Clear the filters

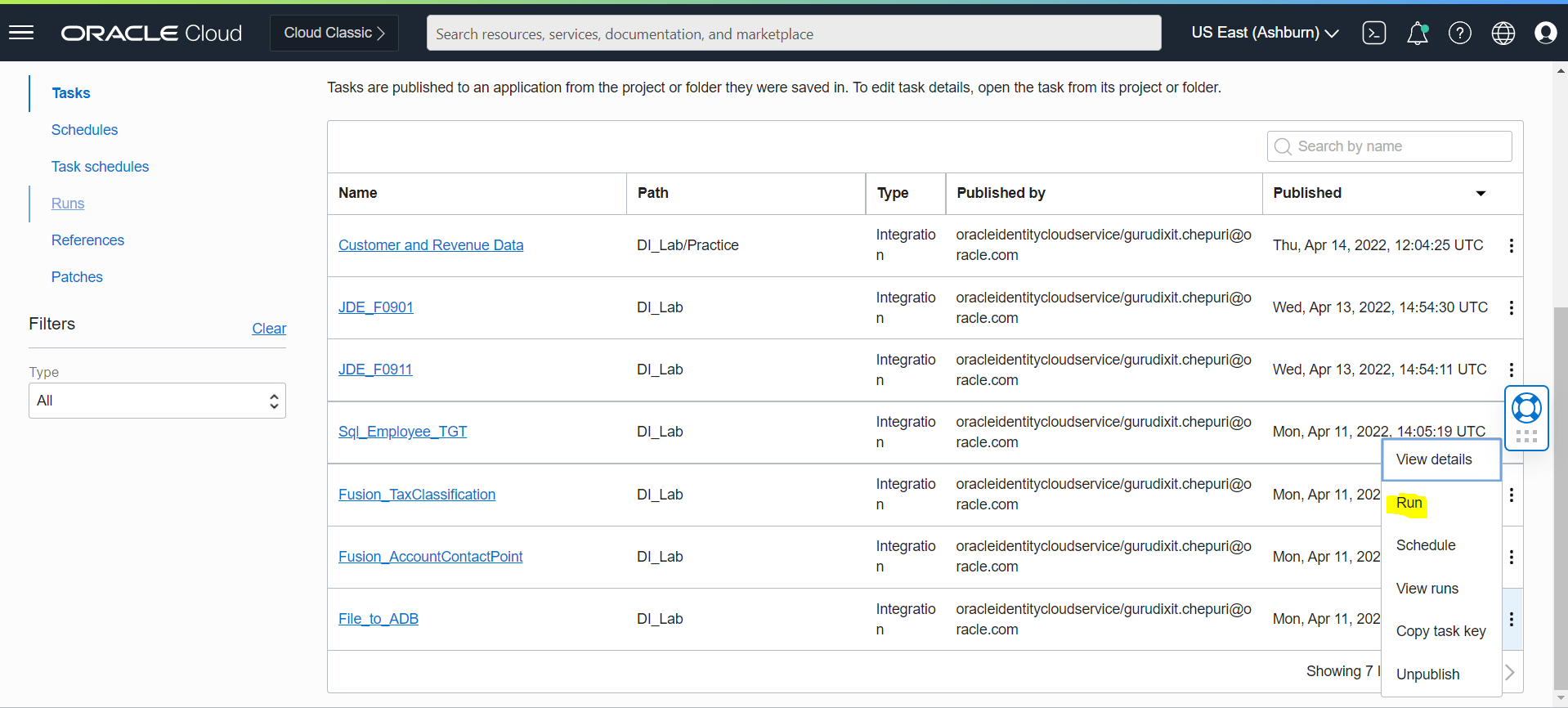(x=269, y=329)
